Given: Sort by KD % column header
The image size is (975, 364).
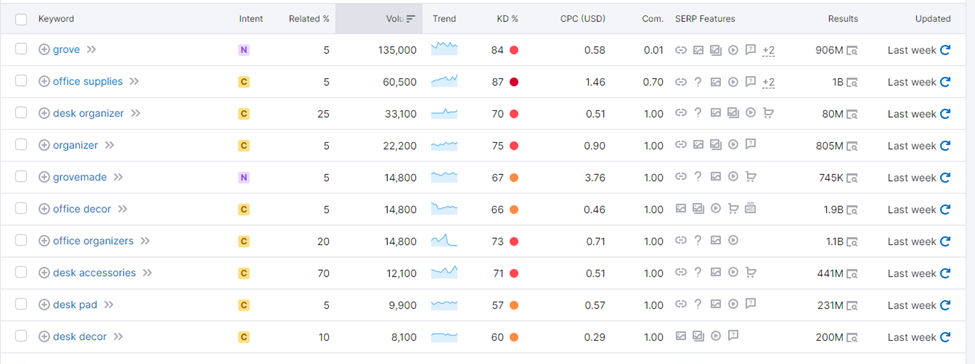Looking at the screenshot, I should (x=507, y=19).
